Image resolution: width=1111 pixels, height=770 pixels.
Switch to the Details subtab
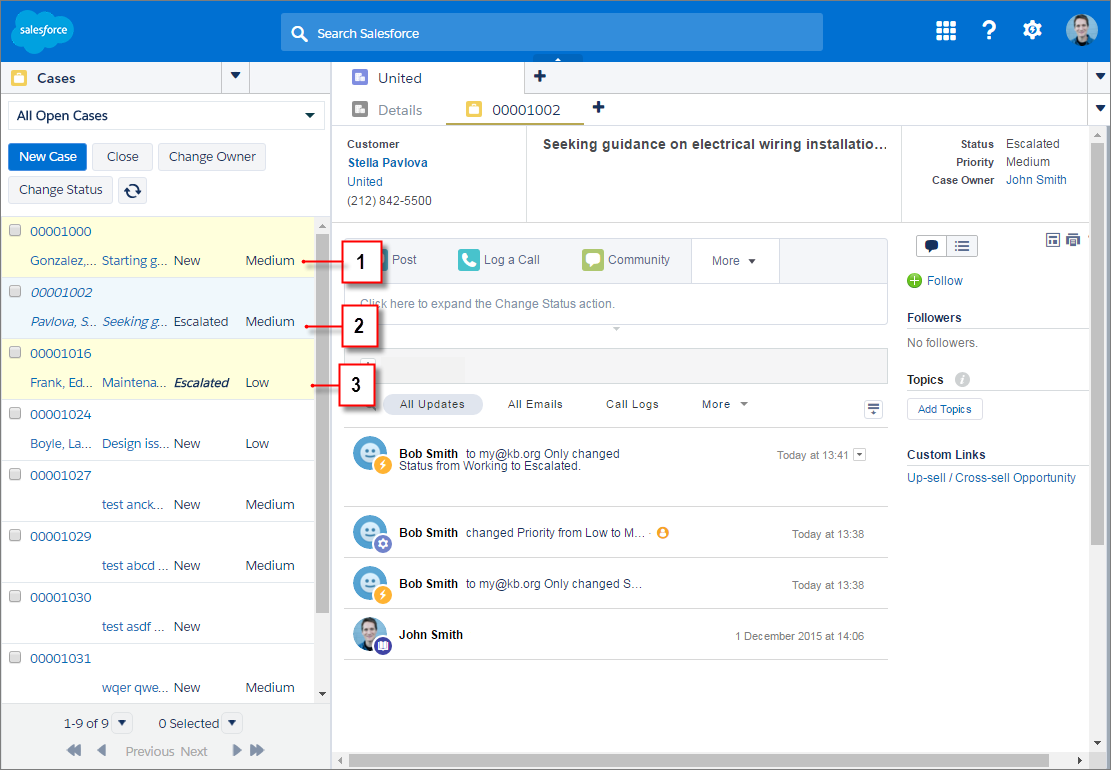pyautogui.click(x=387, y=110)
